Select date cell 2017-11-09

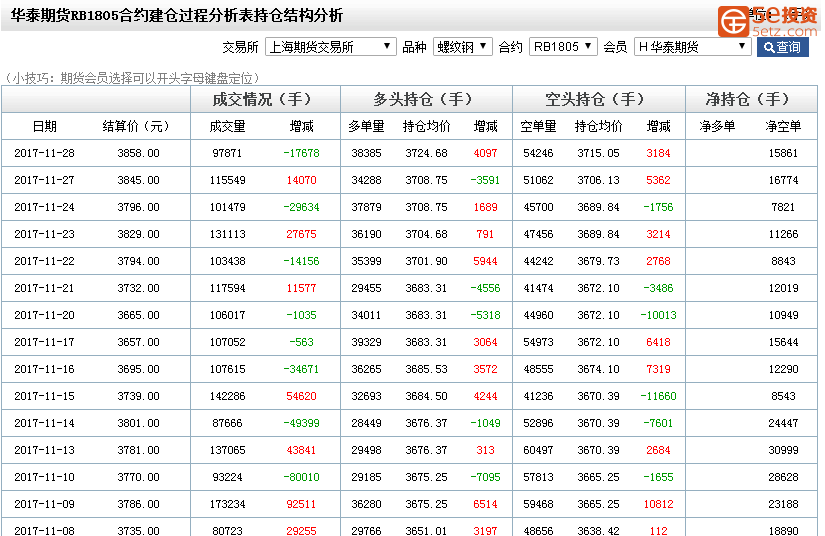pos(45,504)
